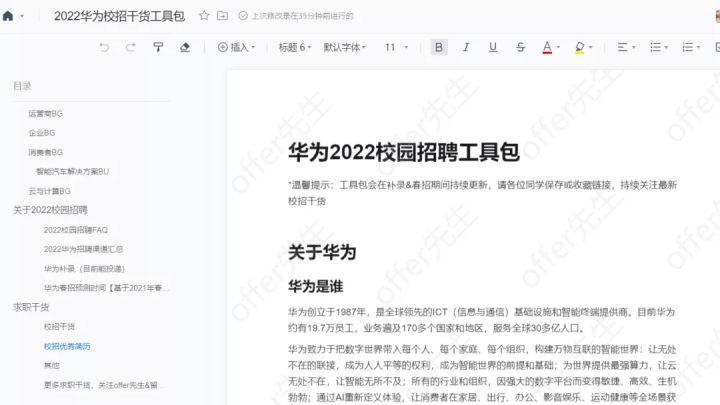This screenshot has height=405, width=720.
Task: Jump to 求职干货 section
Action: (x=31, y=307)
